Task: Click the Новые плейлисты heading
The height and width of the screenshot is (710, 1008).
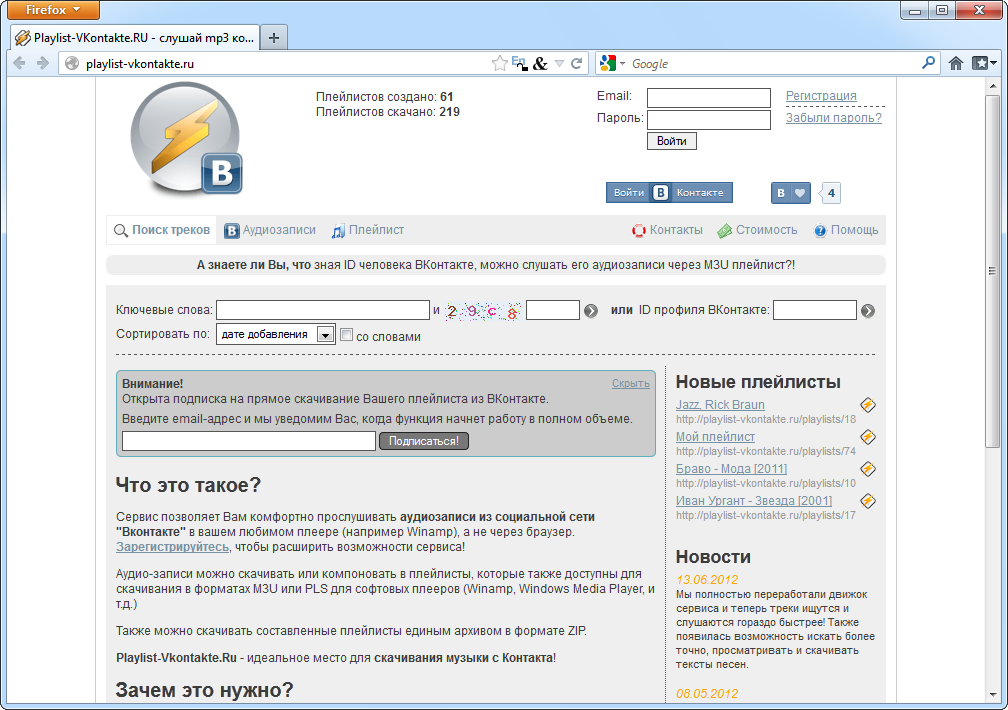Action: [758, 382]
